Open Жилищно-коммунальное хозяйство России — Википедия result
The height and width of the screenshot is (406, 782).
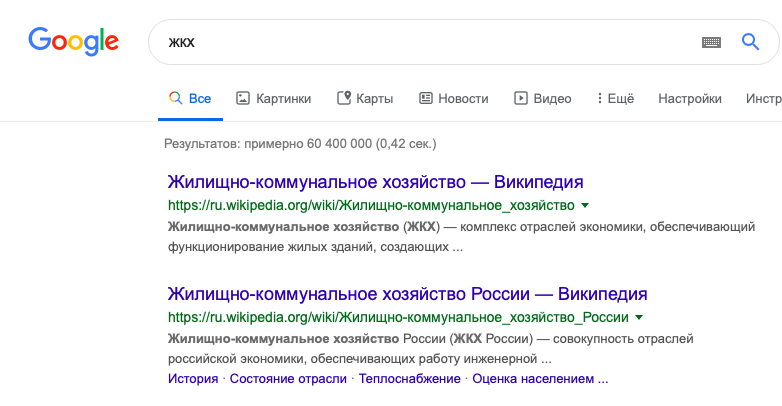pyautogui.click(x=407, y=294)
